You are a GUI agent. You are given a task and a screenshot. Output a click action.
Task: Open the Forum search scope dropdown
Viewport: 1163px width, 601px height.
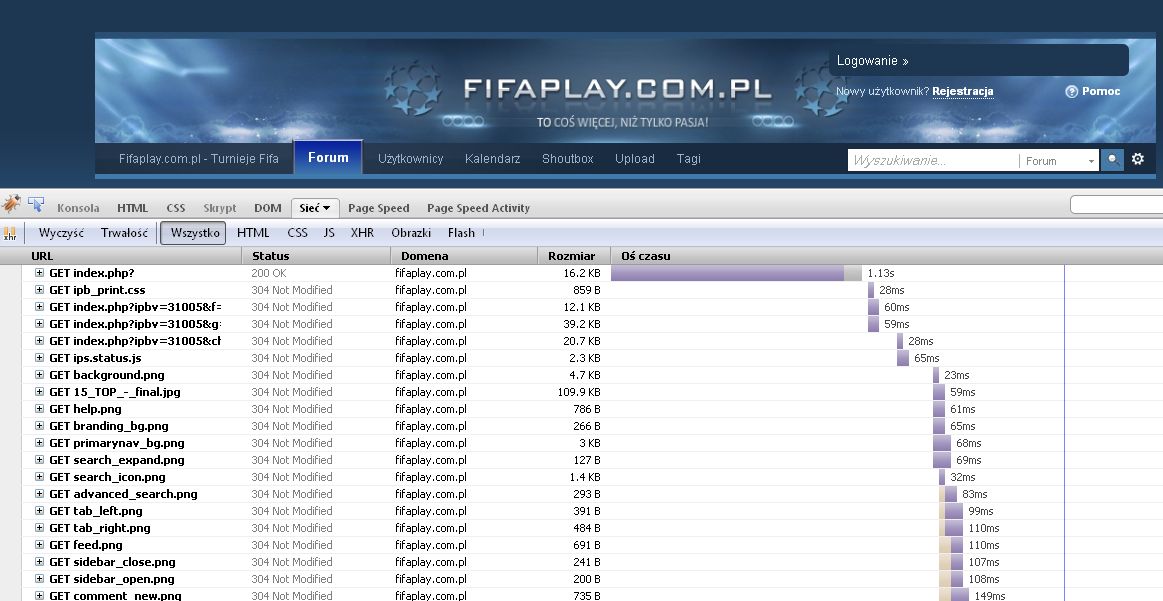[1059, 160]
